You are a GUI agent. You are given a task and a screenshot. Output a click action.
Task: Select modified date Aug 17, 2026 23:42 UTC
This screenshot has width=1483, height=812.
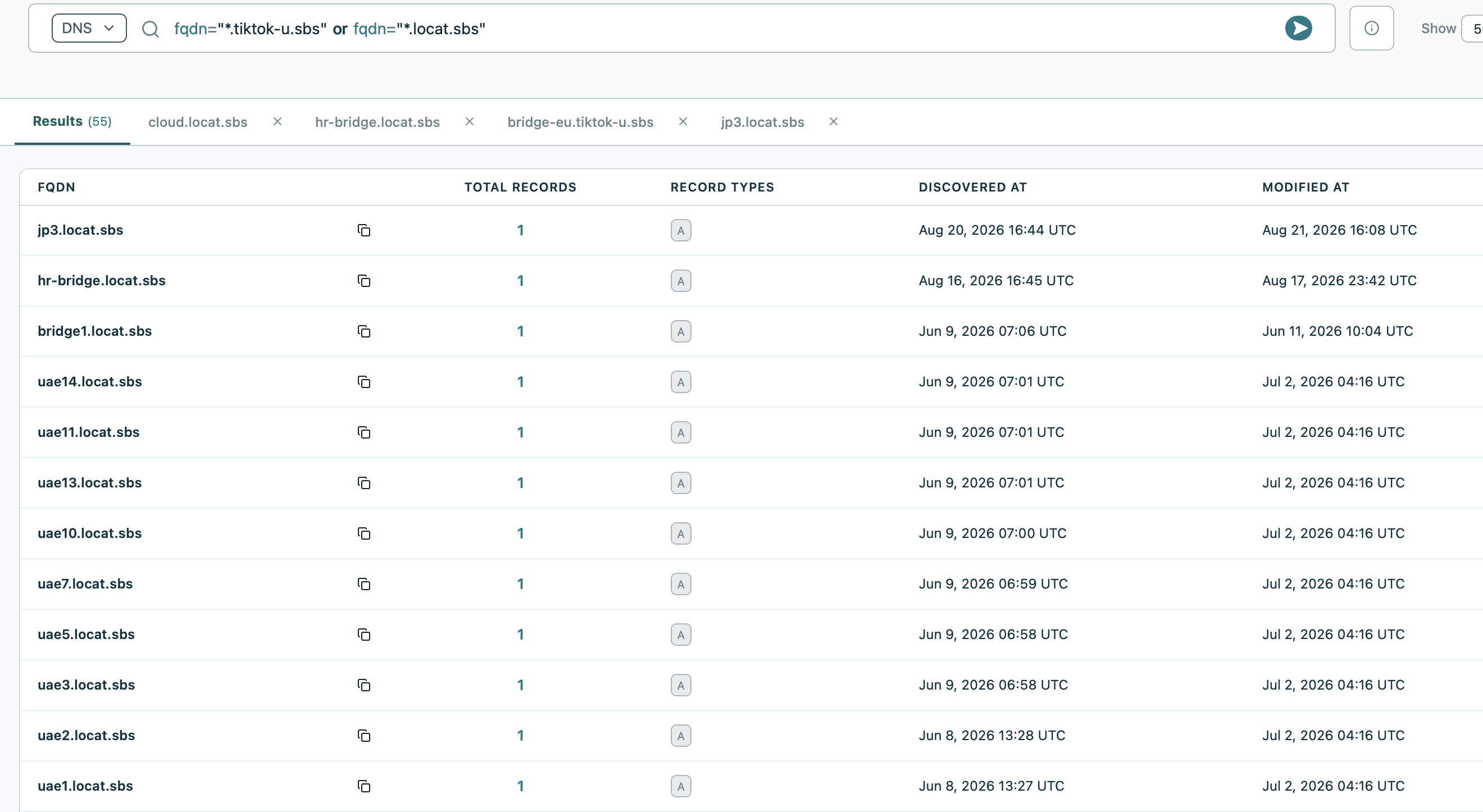1339,281
